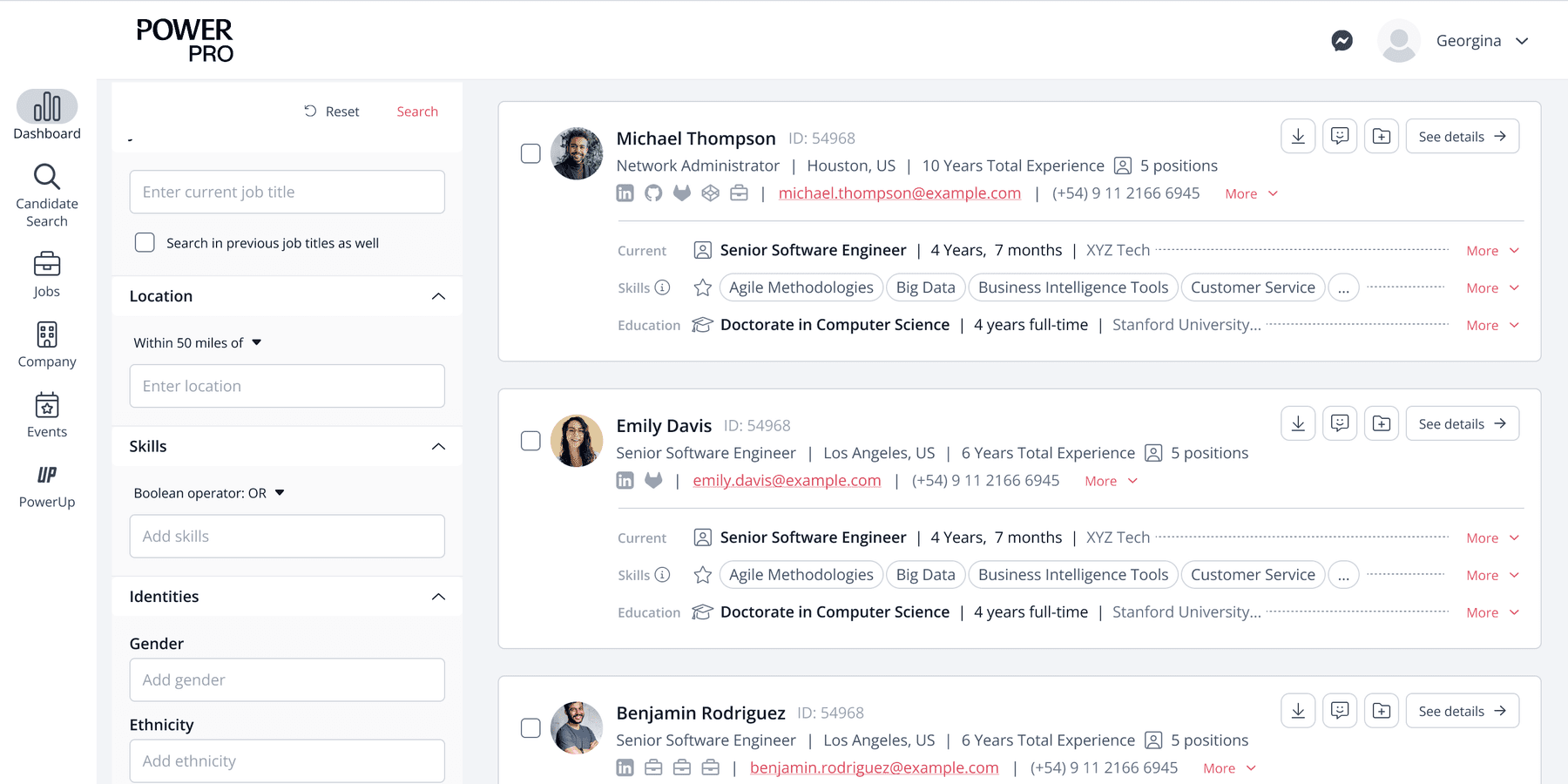Email emily.davis@example.com link
The image size is (1568, 784).
[x=787, y=480]
